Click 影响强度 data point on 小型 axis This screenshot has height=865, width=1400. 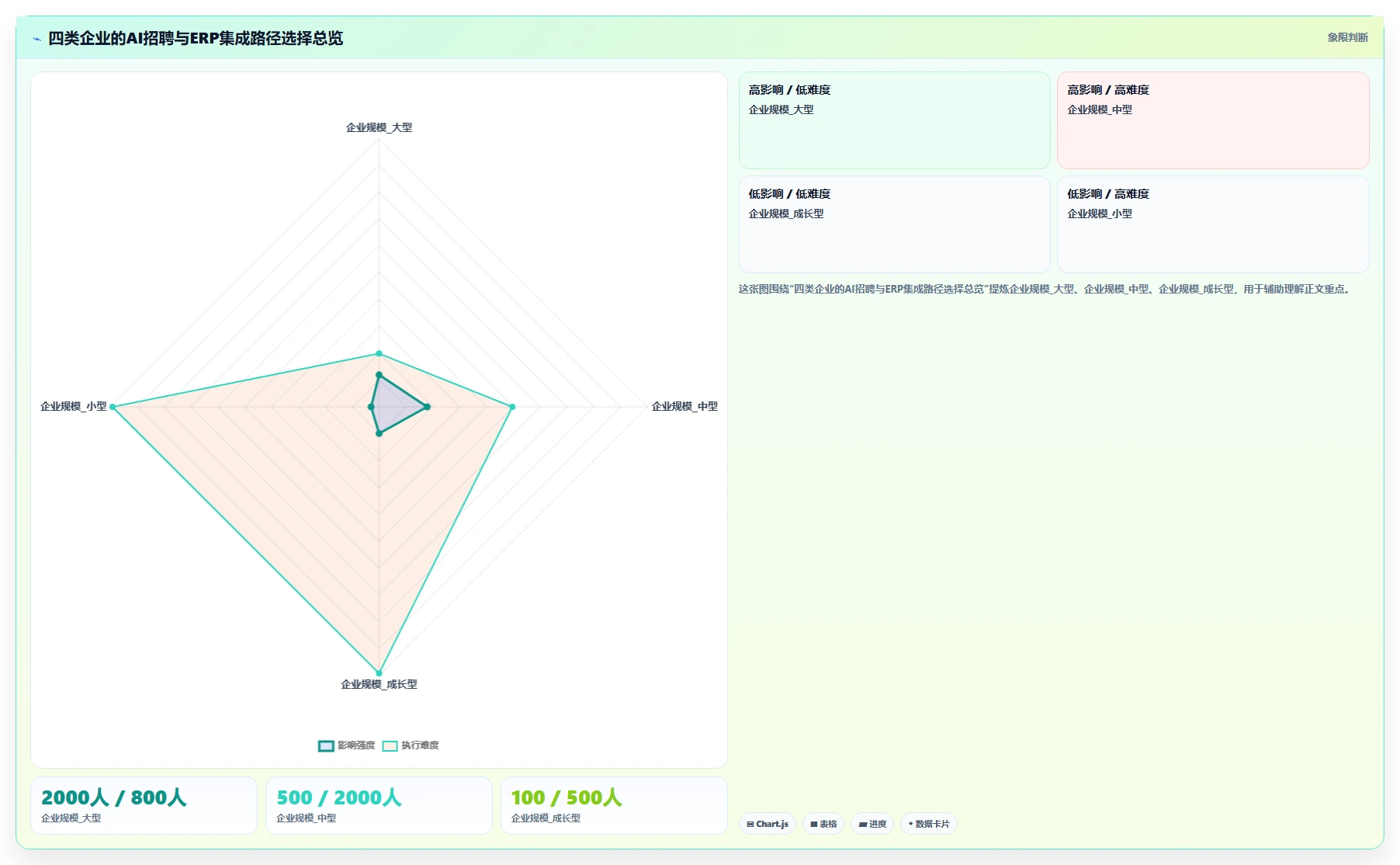pyautogui.click(x=371, y=407)
